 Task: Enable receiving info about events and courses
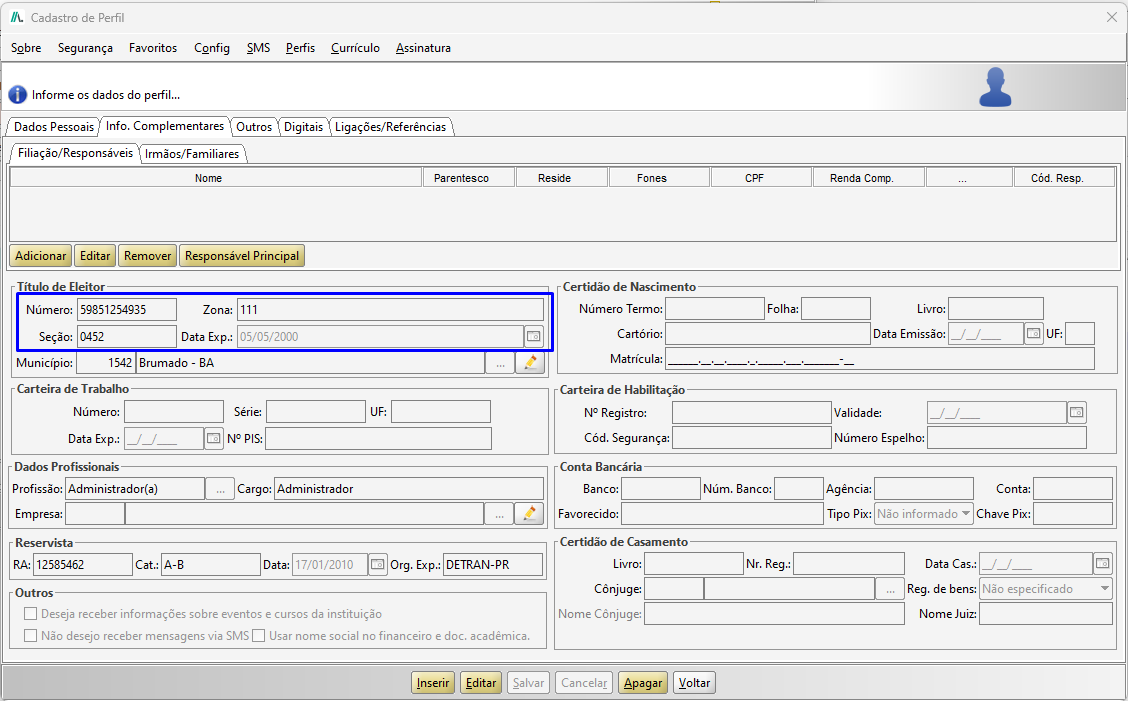coord(30,614)
